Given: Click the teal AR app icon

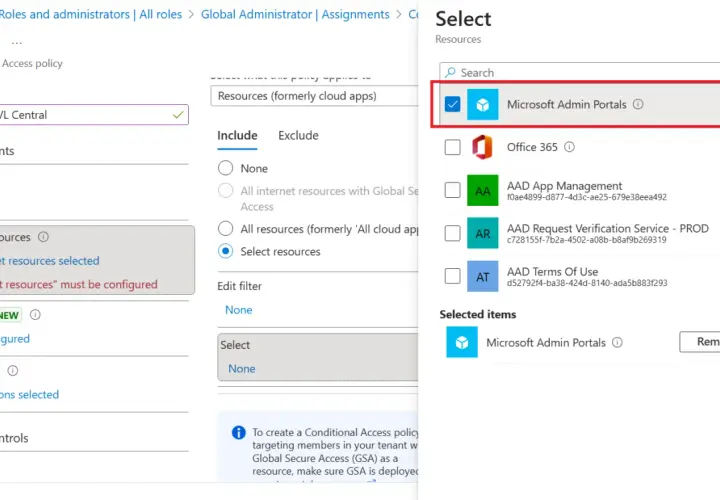Looking at the screenshot, I should 482,233.
